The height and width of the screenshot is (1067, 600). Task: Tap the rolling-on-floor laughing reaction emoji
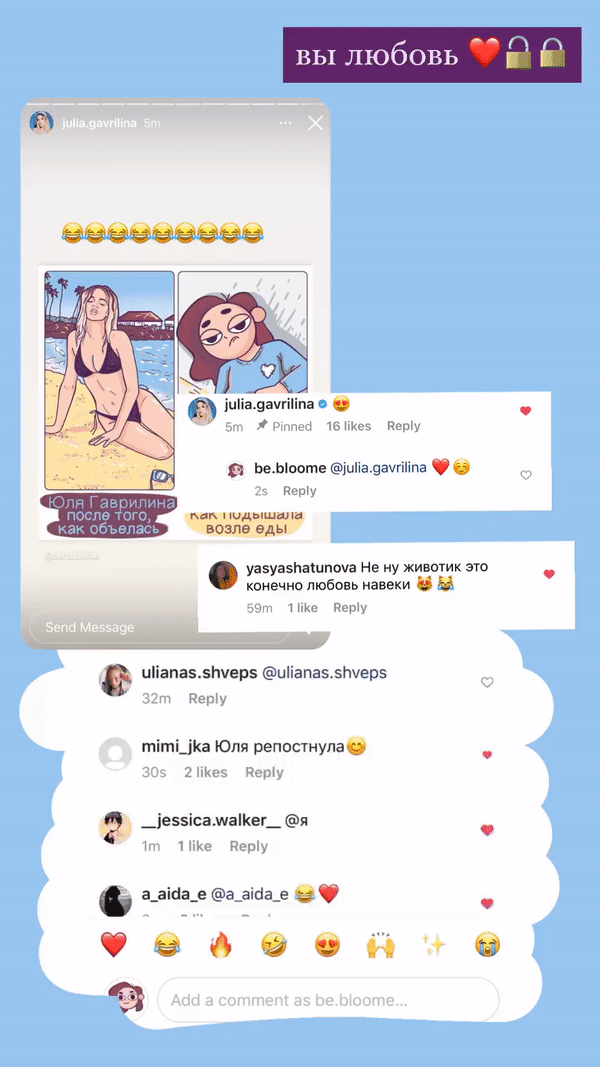coord(274,945)
